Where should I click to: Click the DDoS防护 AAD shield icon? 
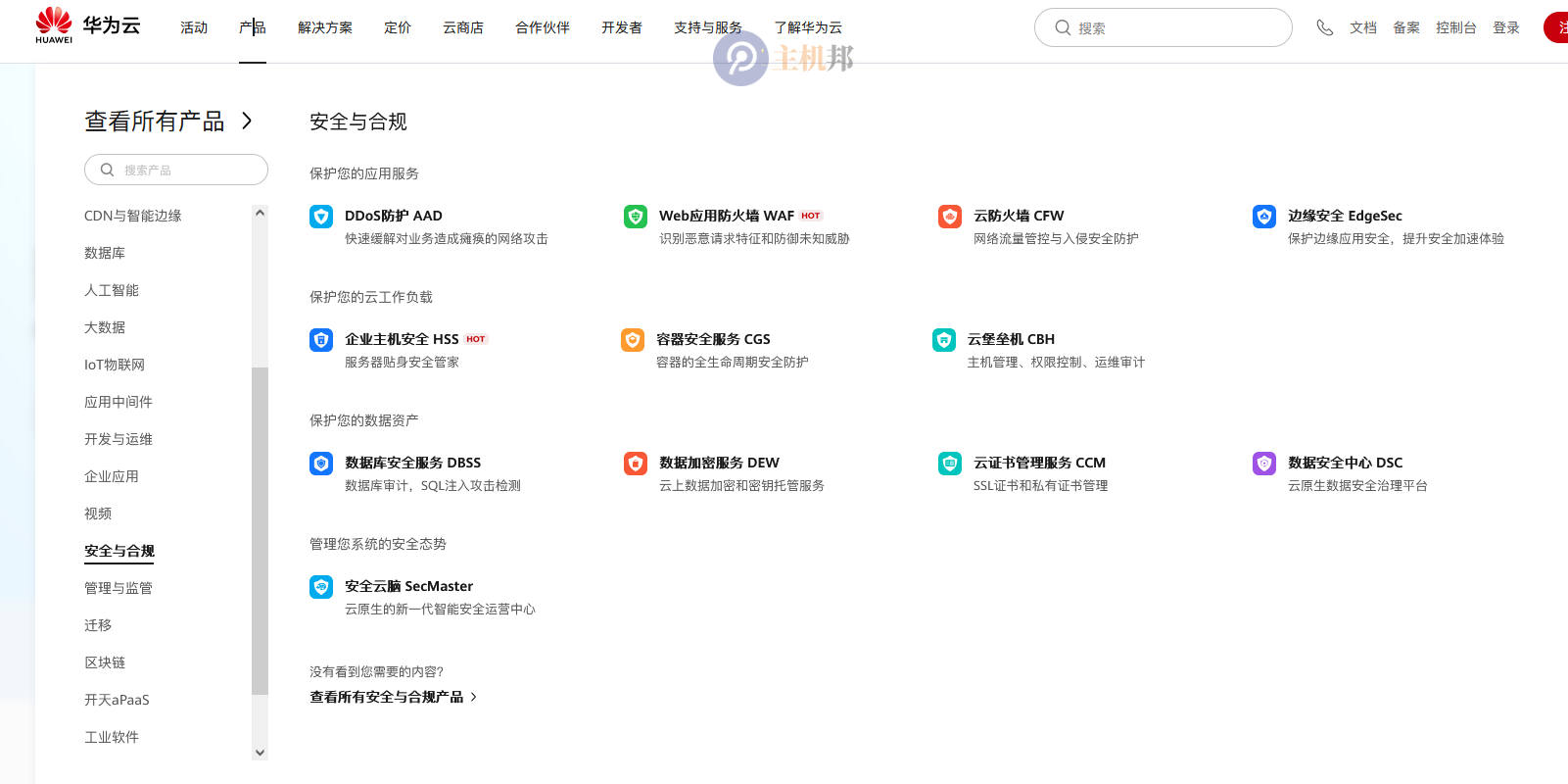click(321, 217)
